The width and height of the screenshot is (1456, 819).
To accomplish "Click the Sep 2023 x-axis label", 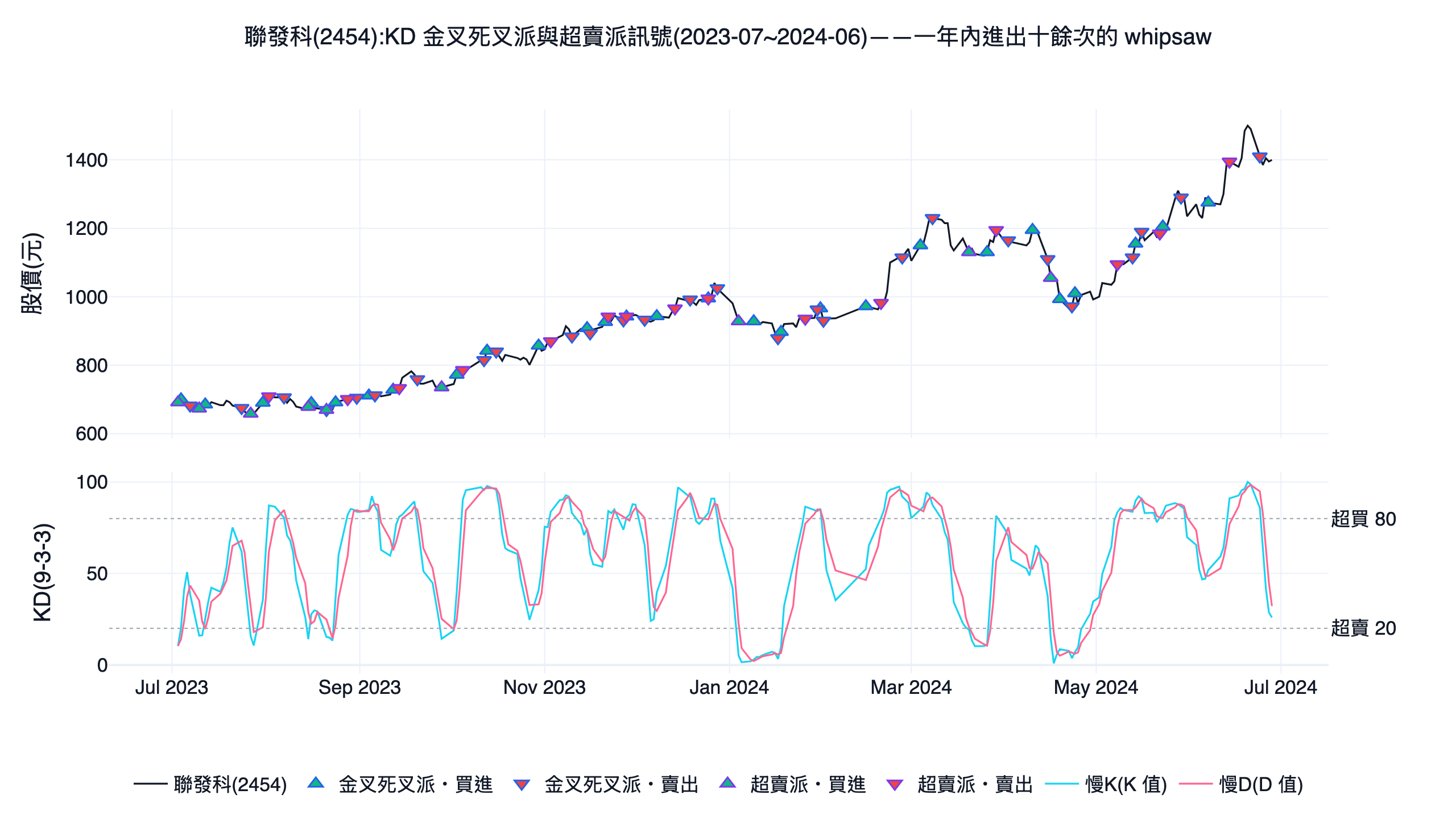I will coord(359,687).
